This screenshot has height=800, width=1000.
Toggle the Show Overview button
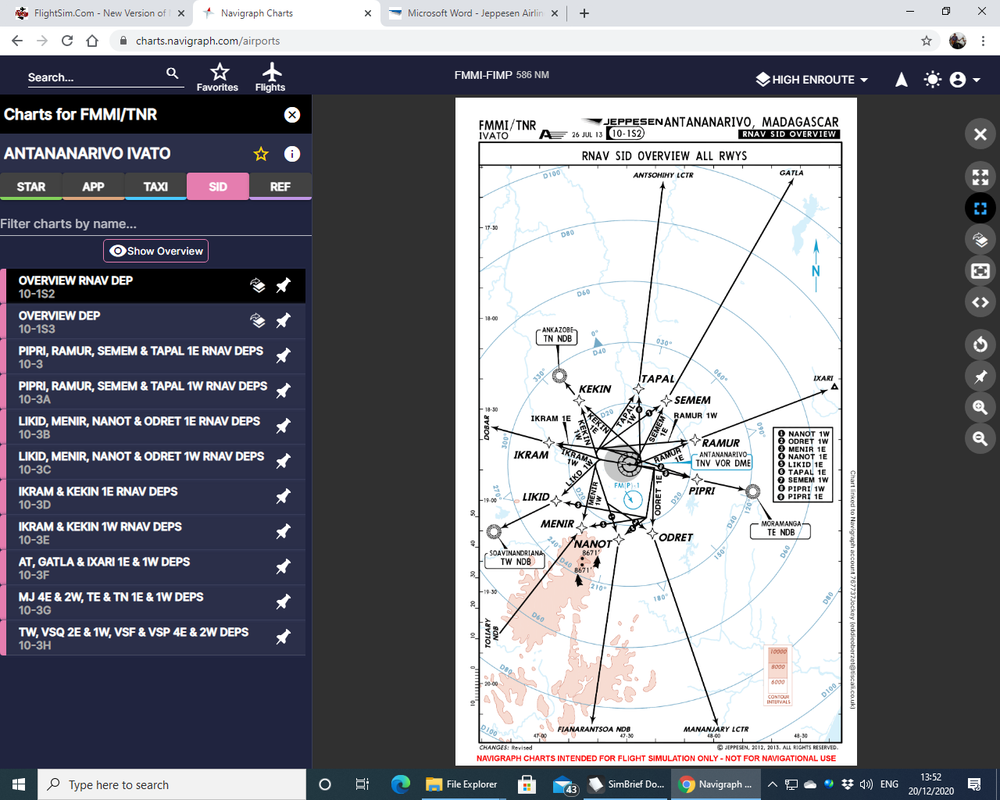[156, 251]
